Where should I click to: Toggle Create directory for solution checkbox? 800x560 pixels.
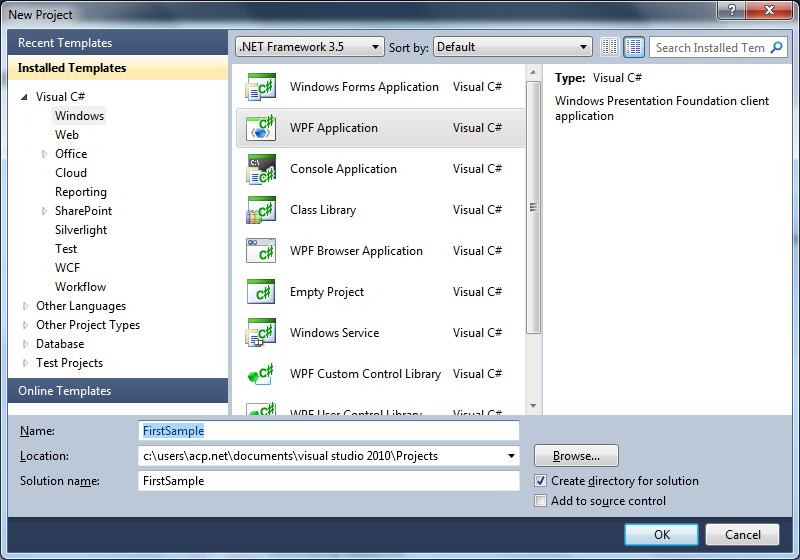[x=540, y=480]
